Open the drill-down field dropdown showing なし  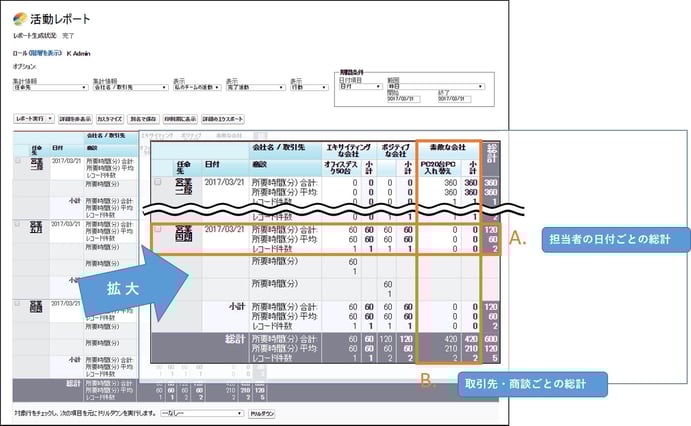[202, 413]
